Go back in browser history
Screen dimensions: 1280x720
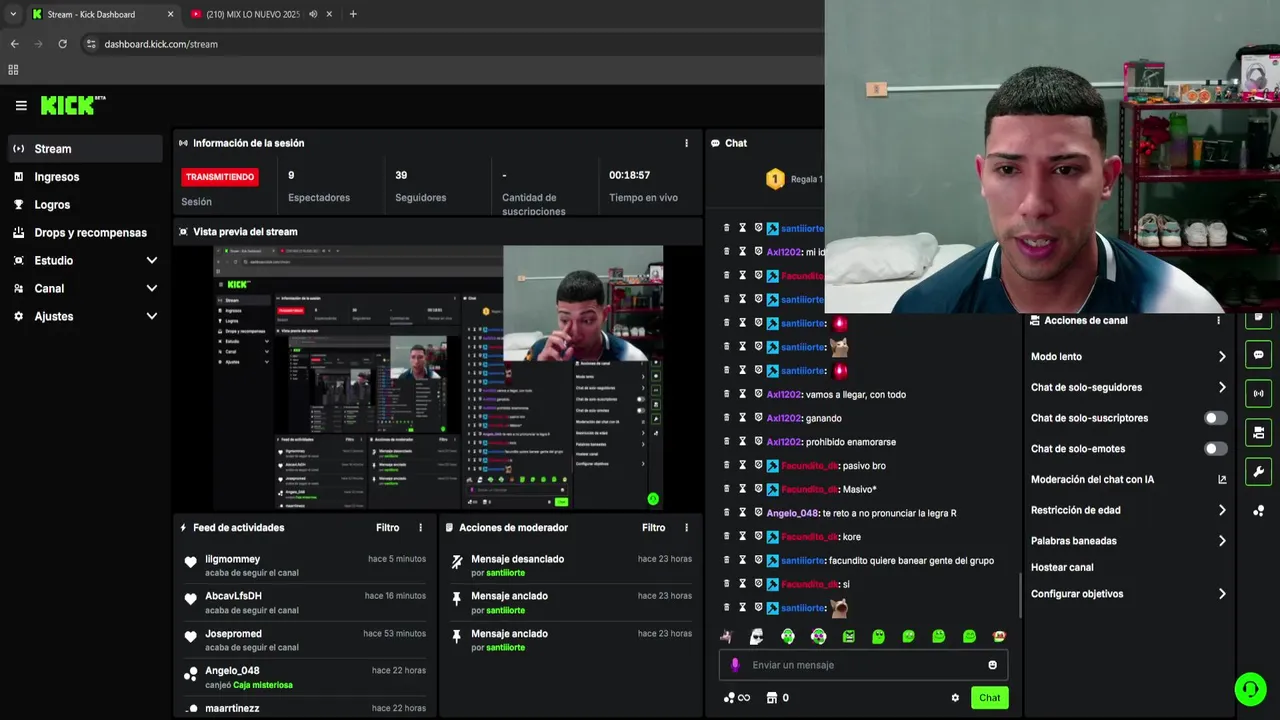(14, 44)
